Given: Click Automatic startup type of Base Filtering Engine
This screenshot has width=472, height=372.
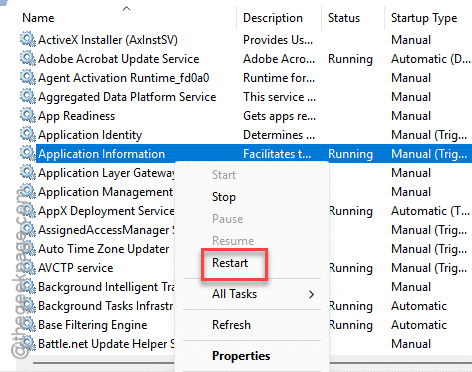Looking at the screenshot, I should 419,325.
